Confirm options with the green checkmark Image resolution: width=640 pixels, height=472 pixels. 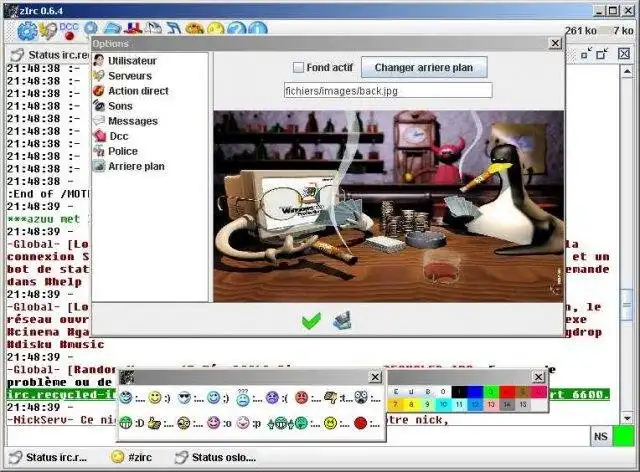click(x=311, y=321)
